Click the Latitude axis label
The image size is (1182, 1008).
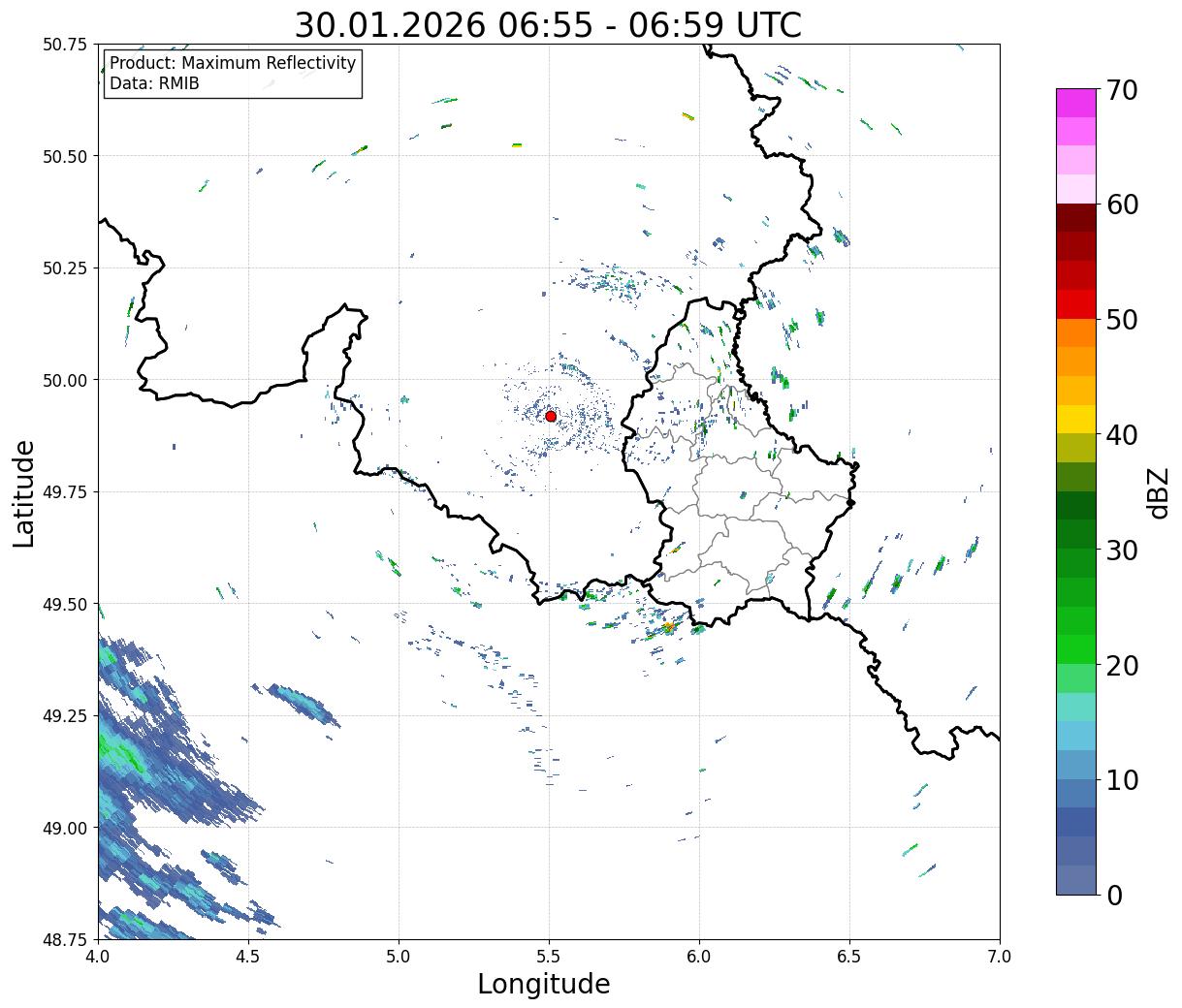tap(24, 493)
